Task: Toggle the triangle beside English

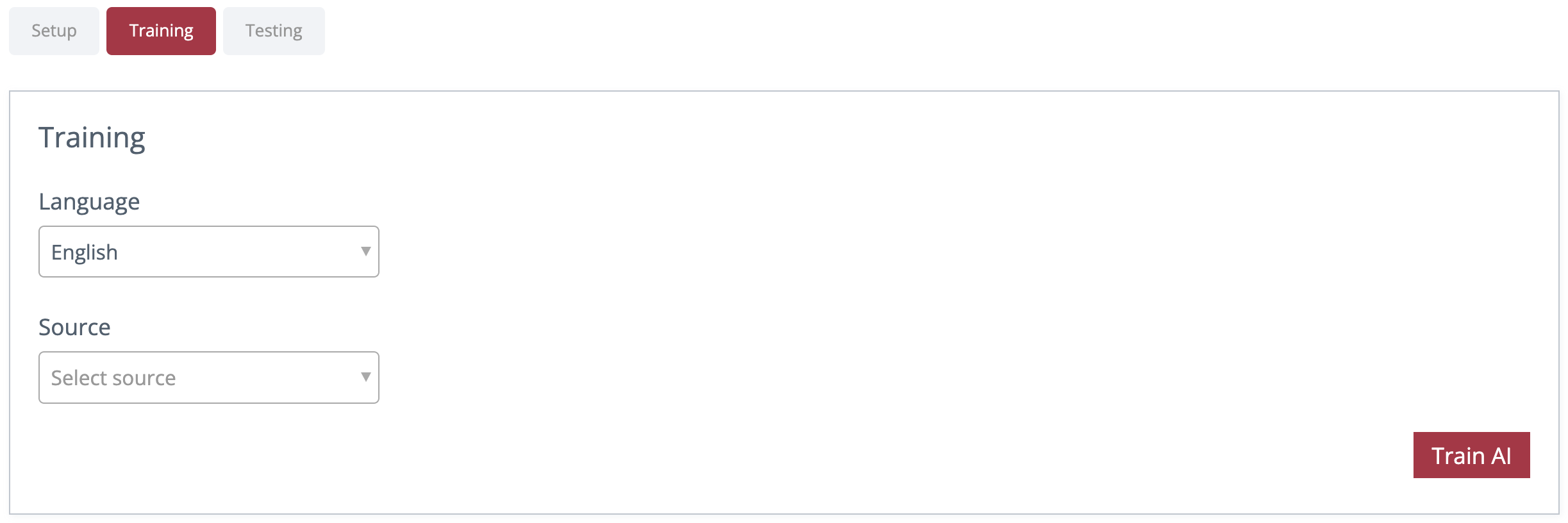Action: [x=365, y=251]
